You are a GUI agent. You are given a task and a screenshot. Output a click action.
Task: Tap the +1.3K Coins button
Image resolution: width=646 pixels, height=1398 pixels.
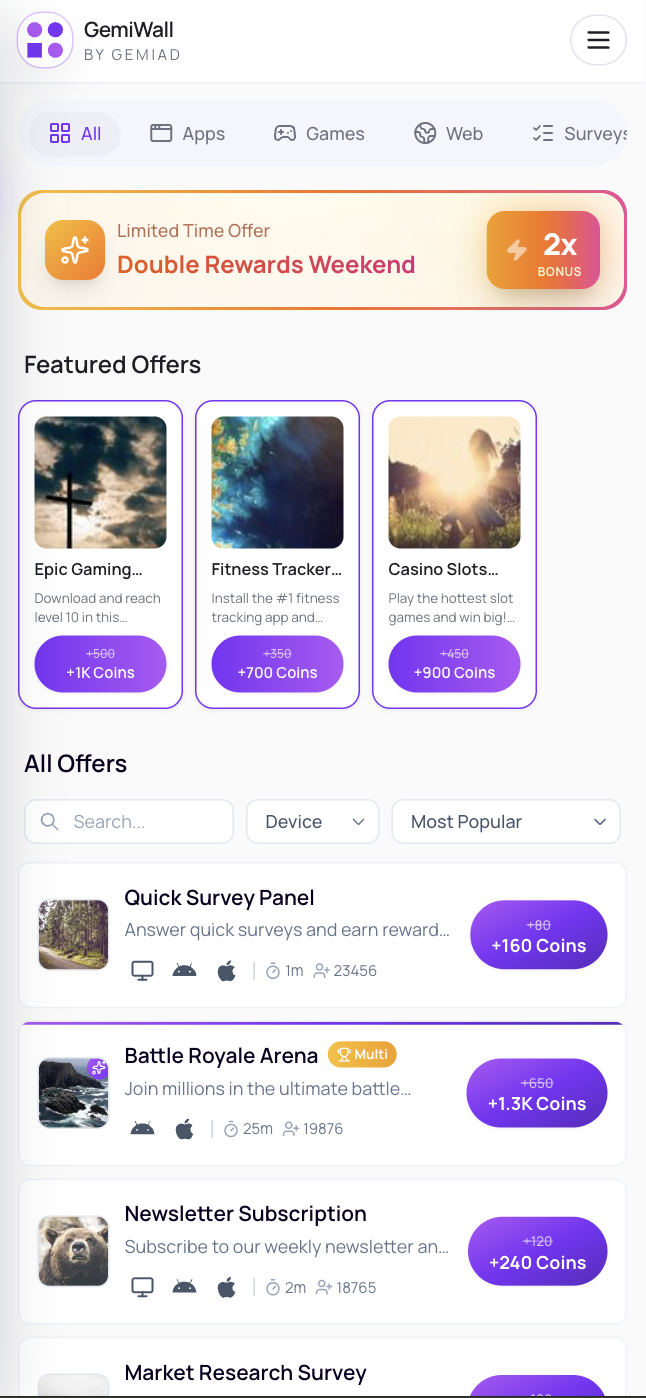(537, 1095)
